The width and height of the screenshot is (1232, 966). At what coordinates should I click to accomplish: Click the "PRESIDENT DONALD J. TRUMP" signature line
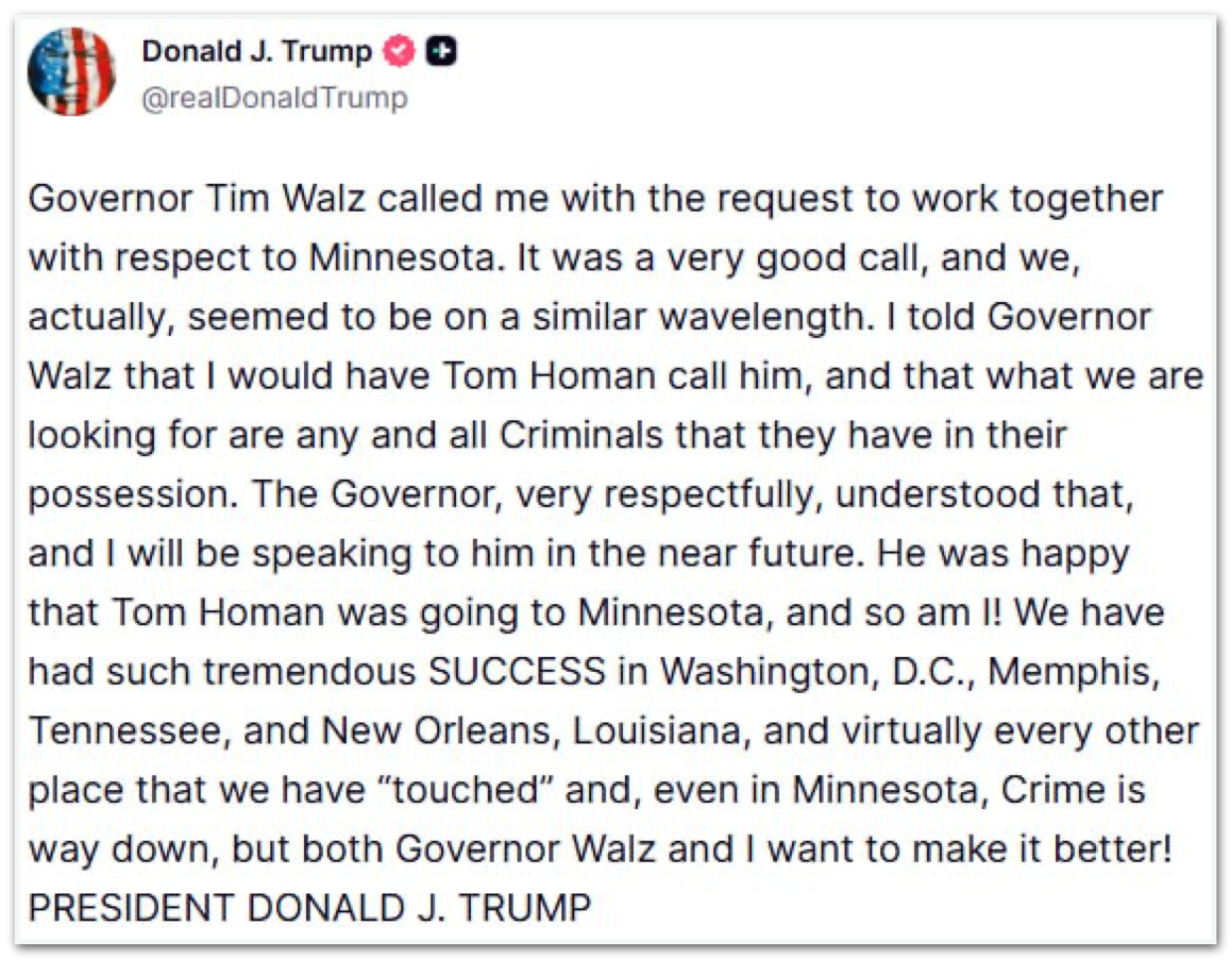(310, 908)
